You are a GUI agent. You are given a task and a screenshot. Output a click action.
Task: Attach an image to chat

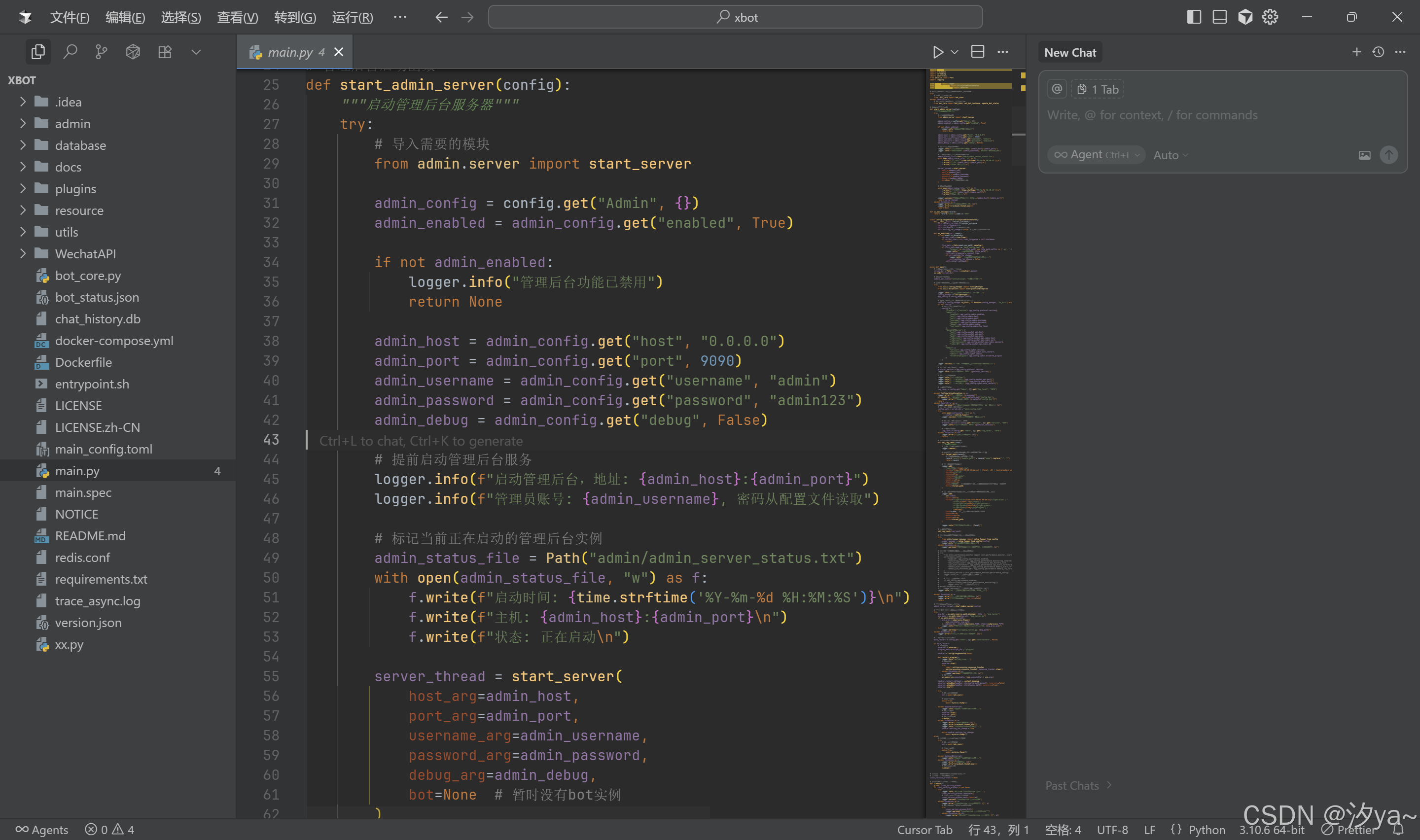click(1365, 155)
